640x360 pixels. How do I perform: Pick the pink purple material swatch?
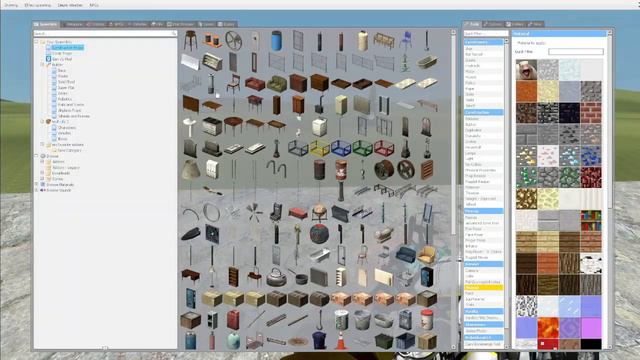[591, 328]
